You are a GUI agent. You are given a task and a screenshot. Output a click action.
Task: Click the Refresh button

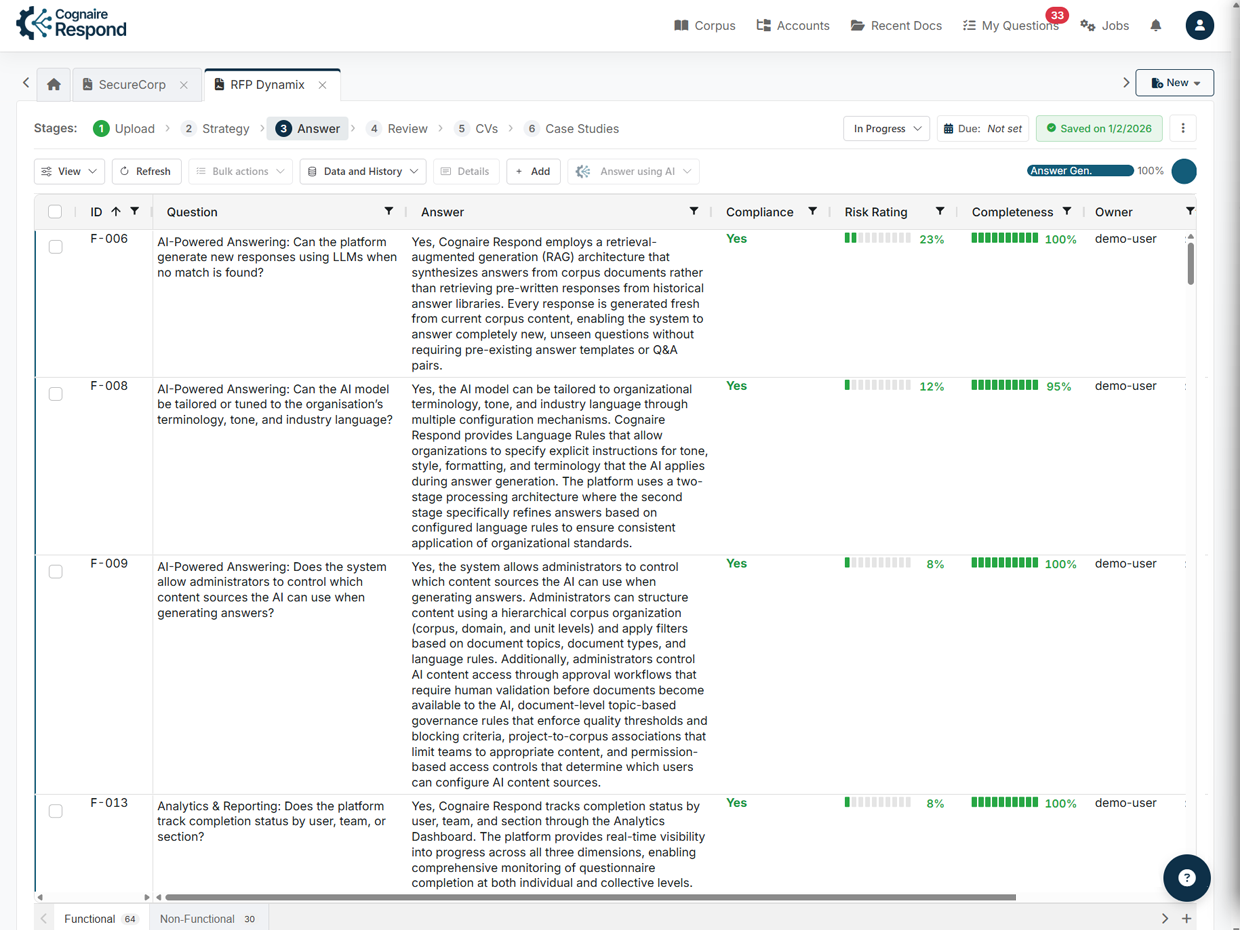click(146, 171)
